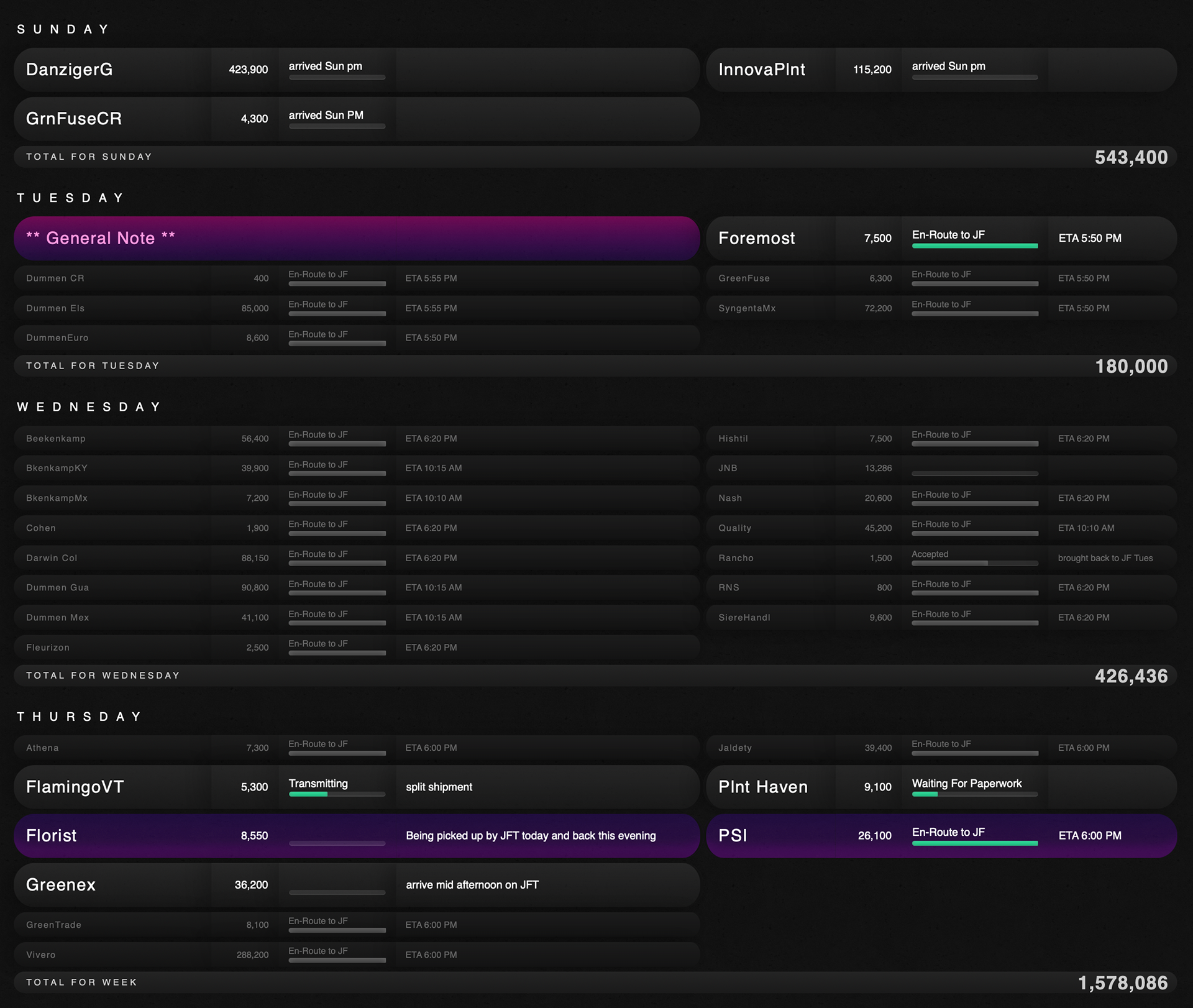
Task: Click 'arrive mid afternoon on JFT' note
Action: click(x=472, y=885)
